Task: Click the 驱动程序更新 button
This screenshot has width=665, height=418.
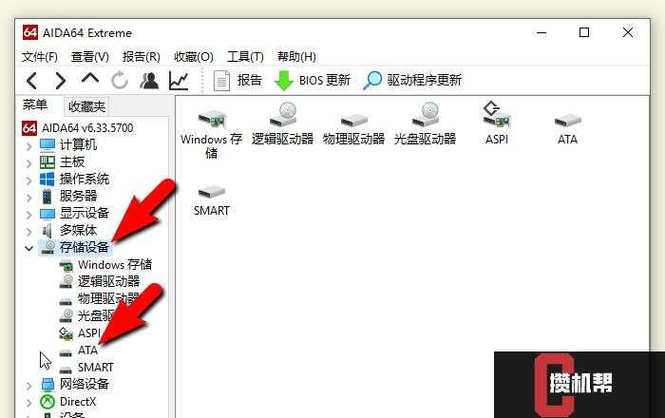Action: [413, 80]
